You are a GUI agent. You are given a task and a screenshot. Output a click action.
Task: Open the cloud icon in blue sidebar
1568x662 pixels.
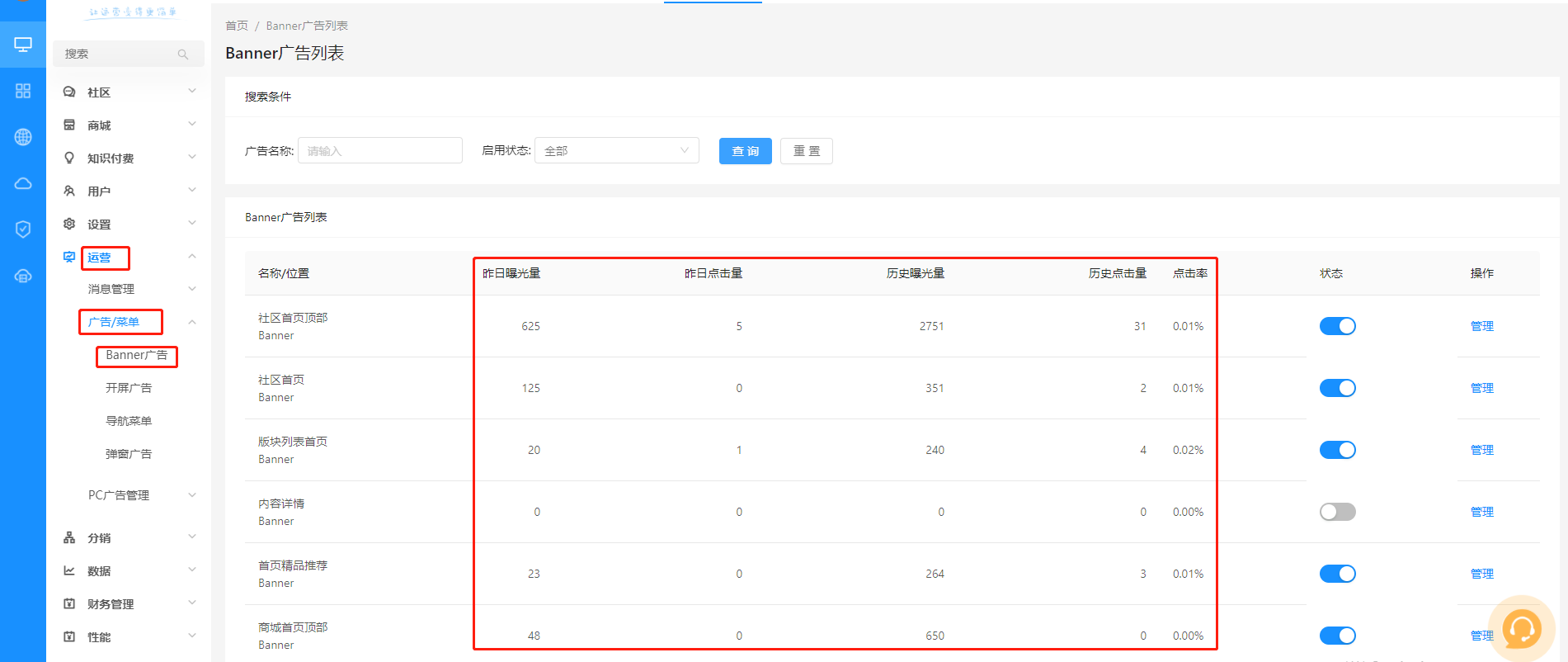23,183
